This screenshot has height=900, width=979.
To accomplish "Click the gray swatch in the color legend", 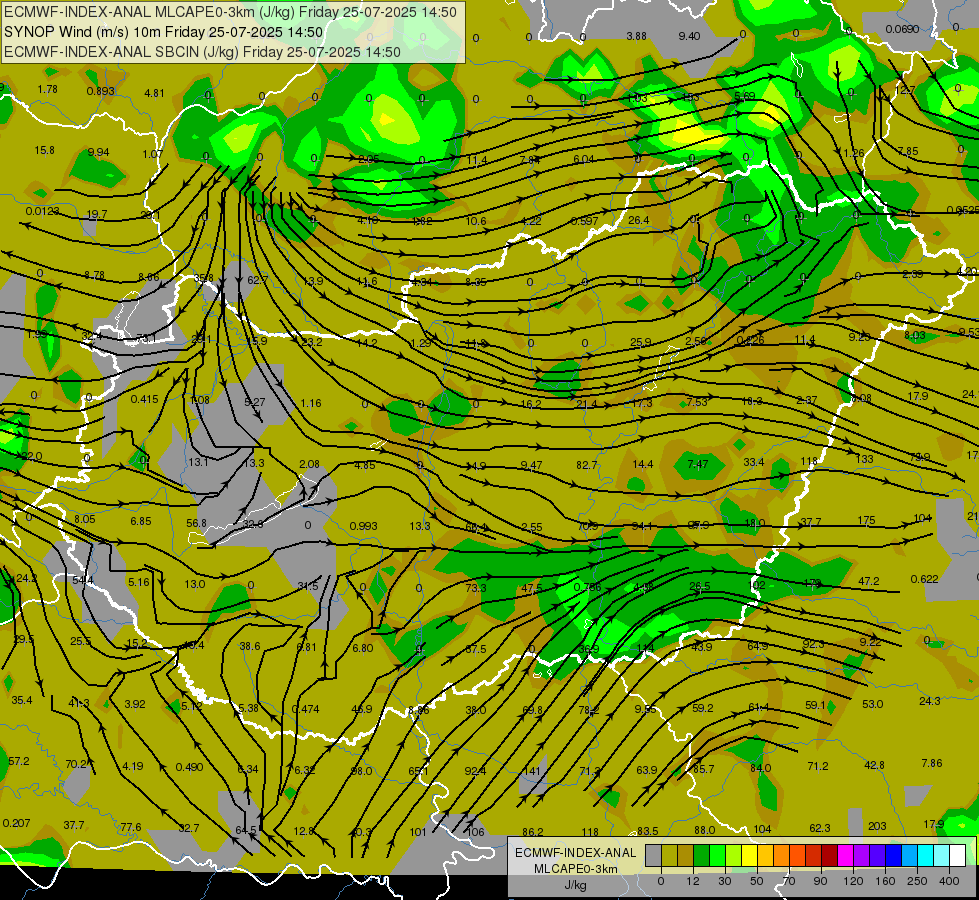I will tap(654, 855).
